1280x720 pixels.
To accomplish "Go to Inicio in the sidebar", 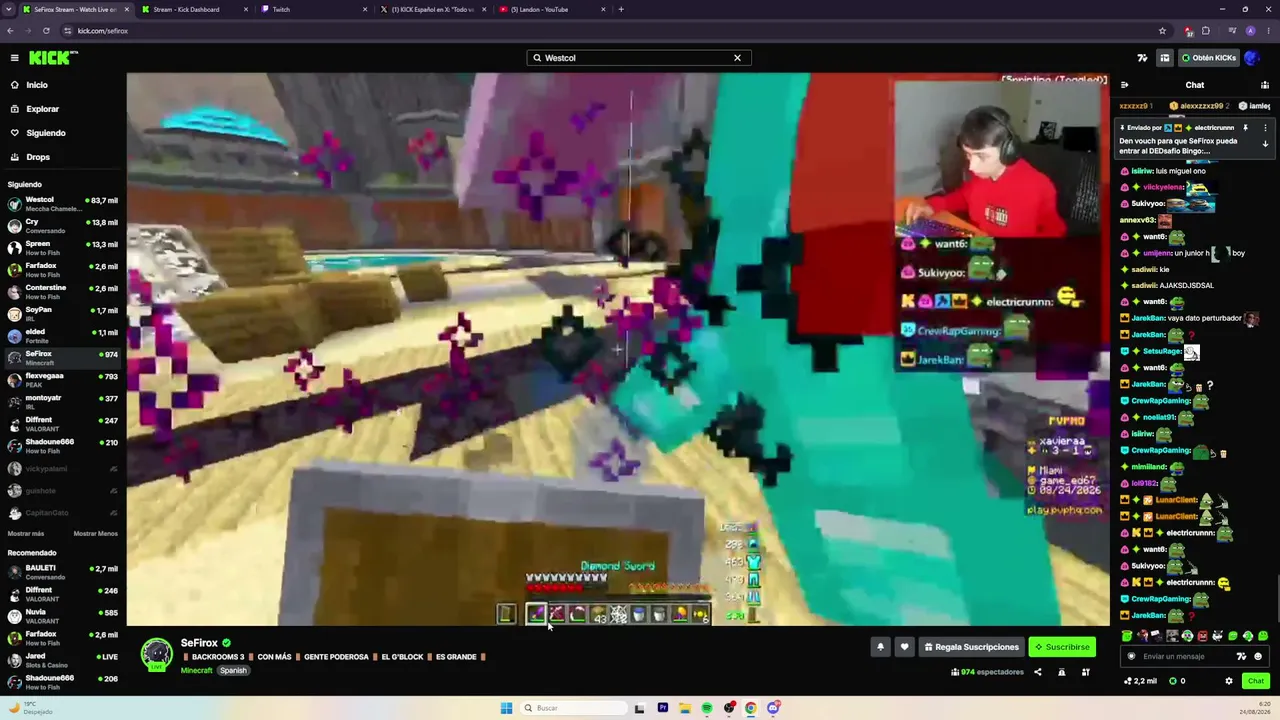I will coord(37,85).
